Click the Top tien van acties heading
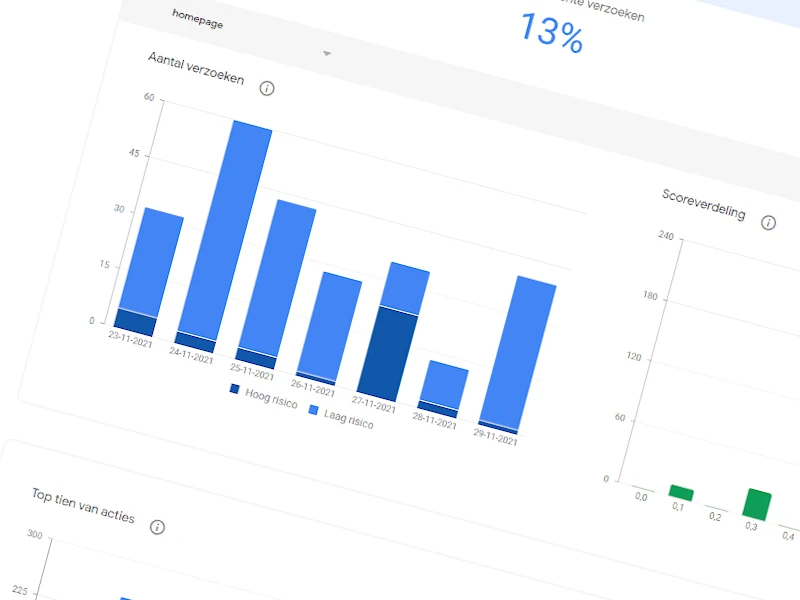Screen dimensions: 800x600 click(83, 506)
